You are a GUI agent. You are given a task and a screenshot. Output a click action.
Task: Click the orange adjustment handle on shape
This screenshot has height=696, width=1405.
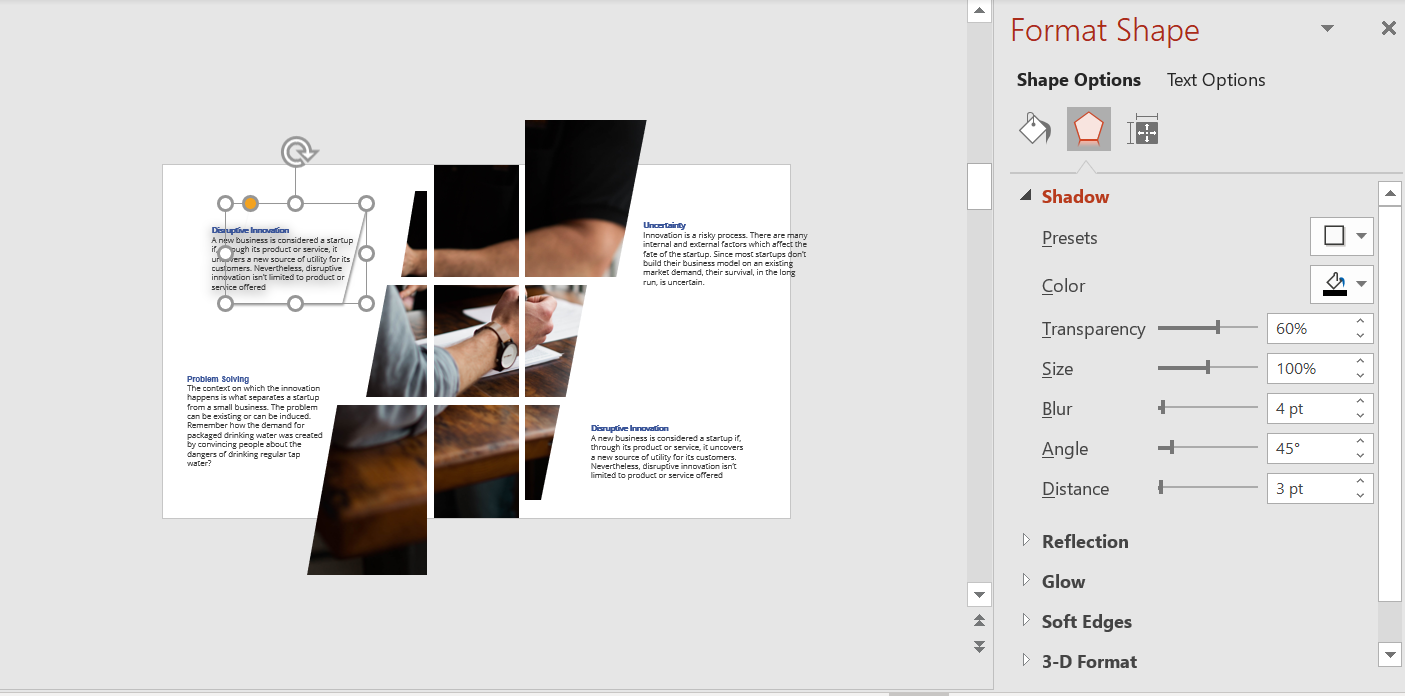click(251, 204)
